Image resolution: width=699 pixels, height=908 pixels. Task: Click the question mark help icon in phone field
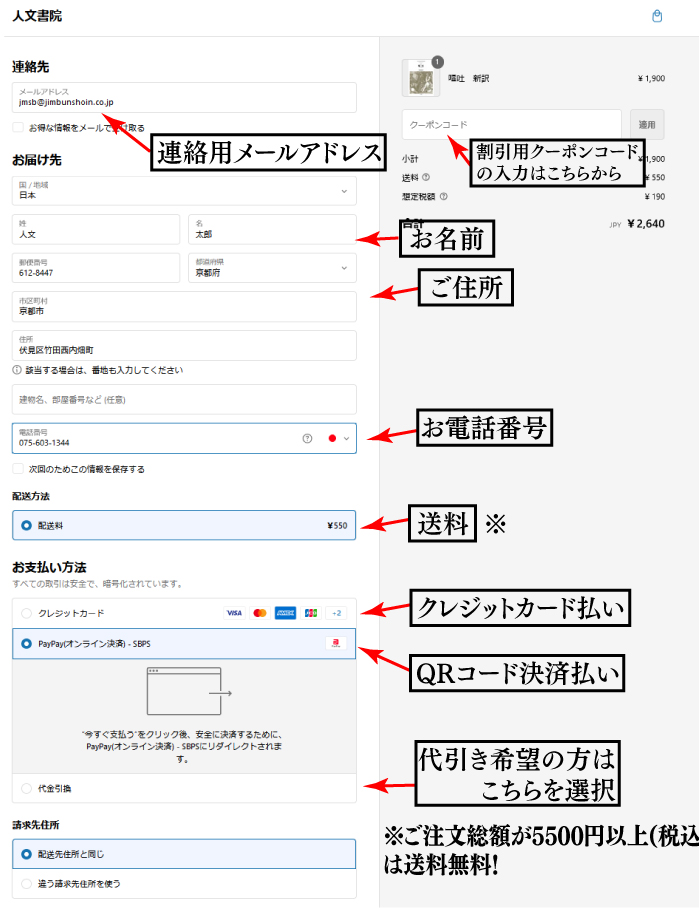tap(308, 438)
